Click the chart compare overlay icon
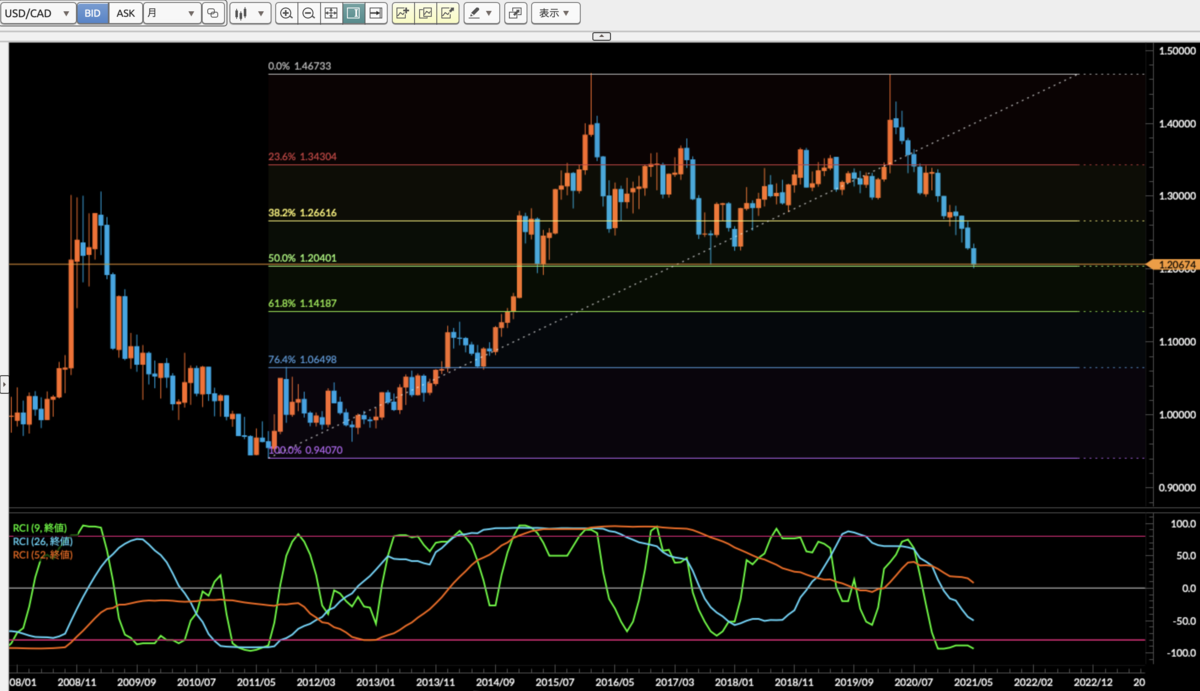1200x691 pixels. coord(213,13)
